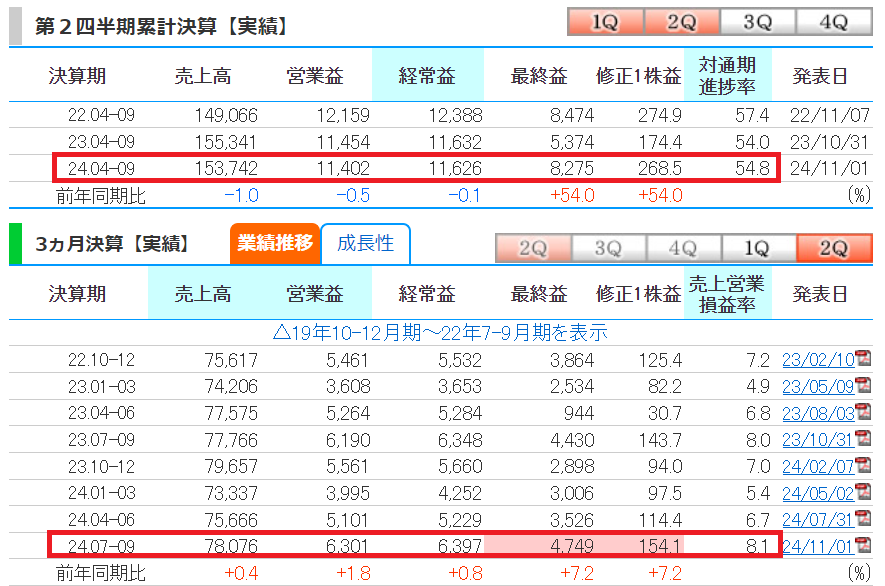
Task: Open PDF icon beside 24/02/07 date
Action: click(863, 465)
